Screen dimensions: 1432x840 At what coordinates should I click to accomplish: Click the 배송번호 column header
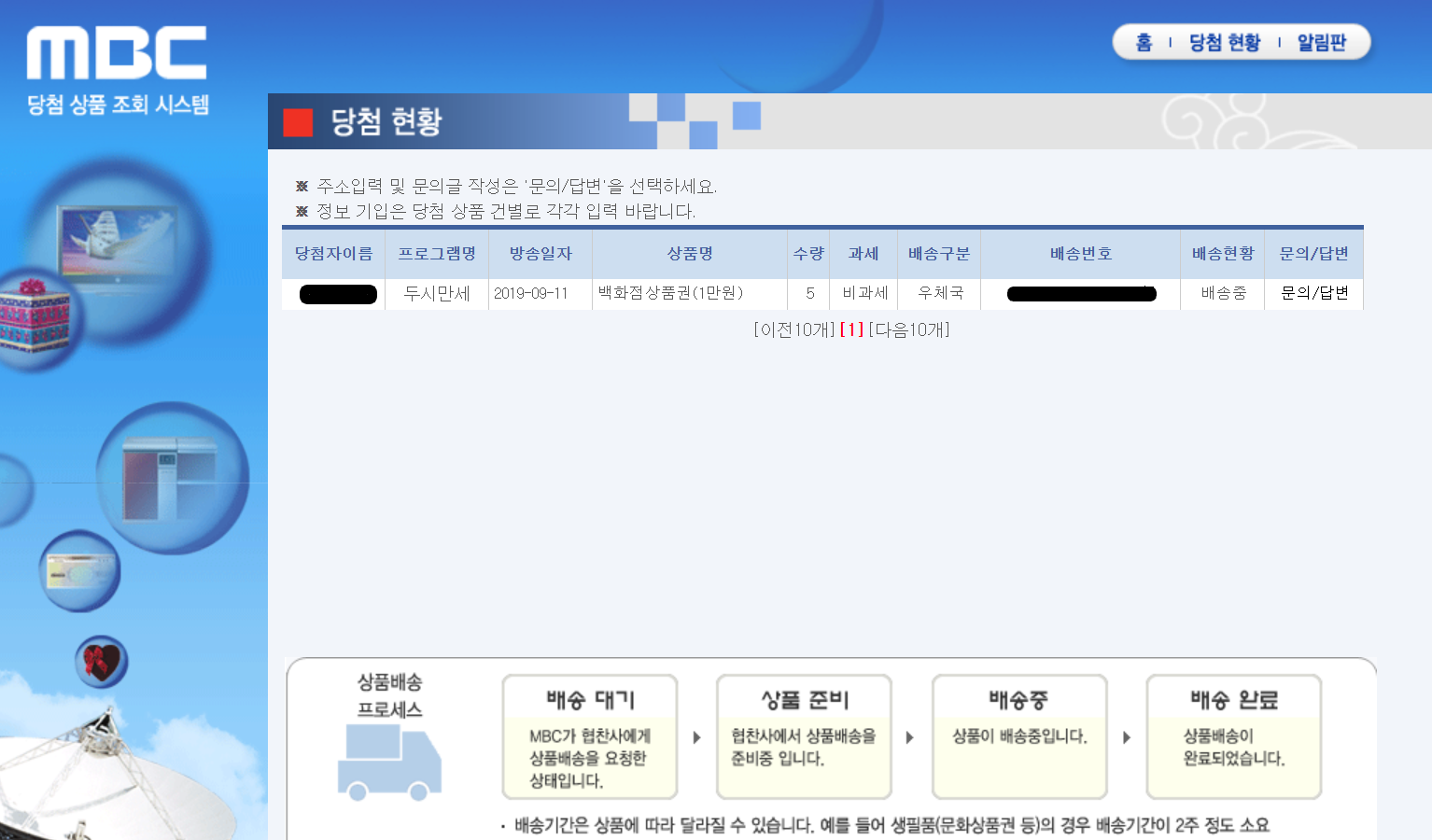(x=1081, y=254)
